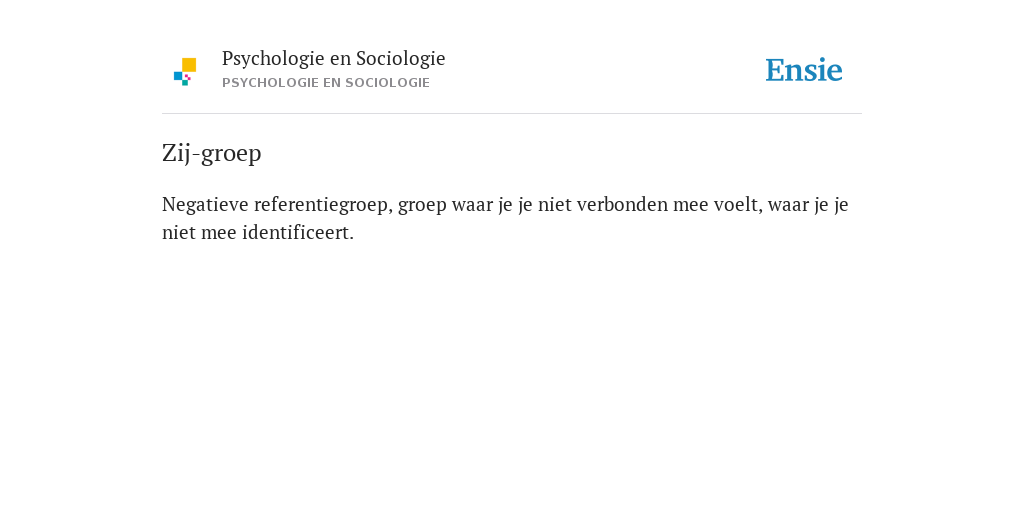Click the blue square in the logo

coord(178,76)
